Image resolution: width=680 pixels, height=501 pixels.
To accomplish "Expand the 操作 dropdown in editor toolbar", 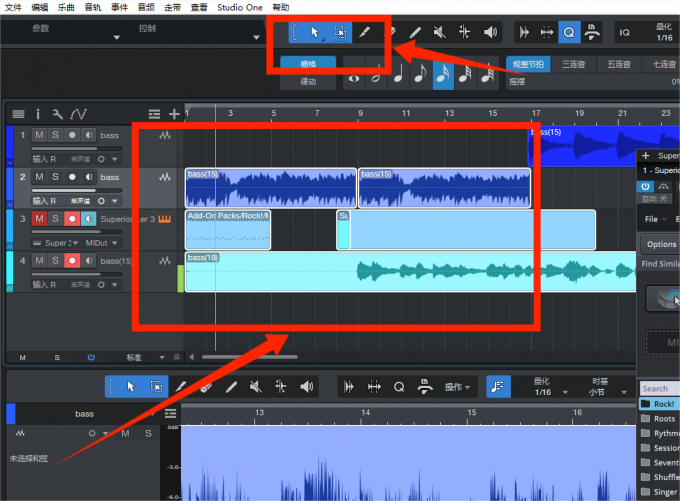I will tap(457, 386).
